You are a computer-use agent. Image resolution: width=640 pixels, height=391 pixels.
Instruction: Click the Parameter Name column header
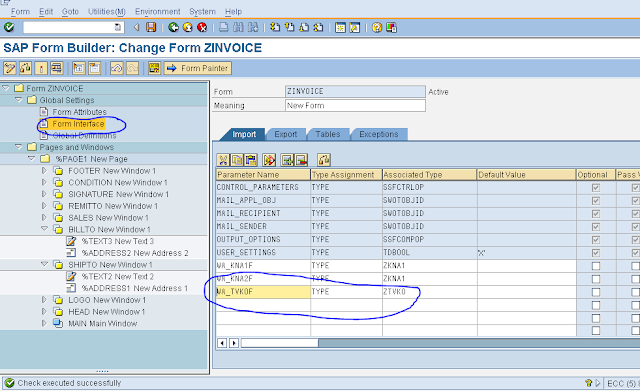[263, 175]
